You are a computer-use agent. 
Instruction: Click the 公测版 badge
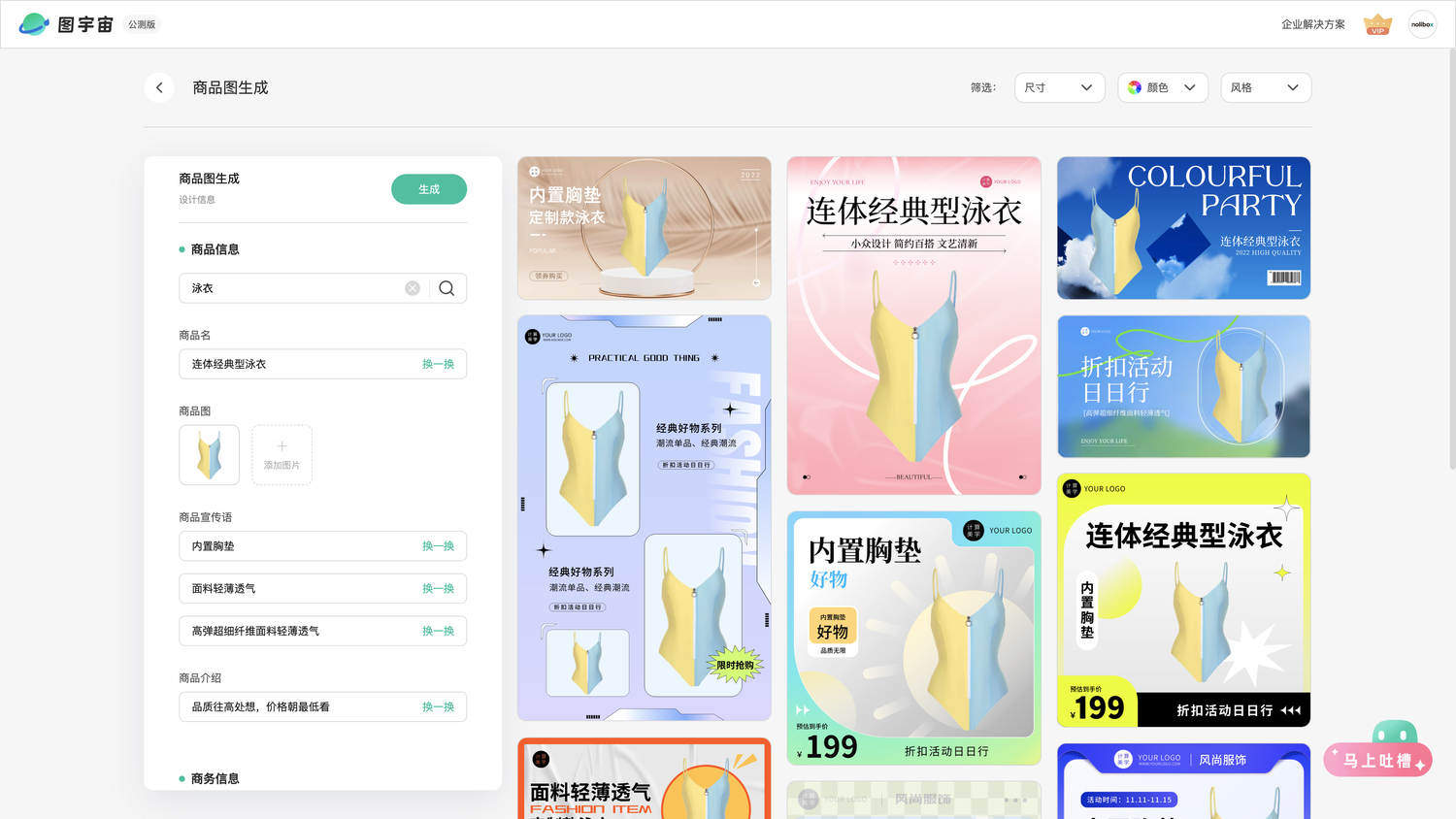(142, 24)
